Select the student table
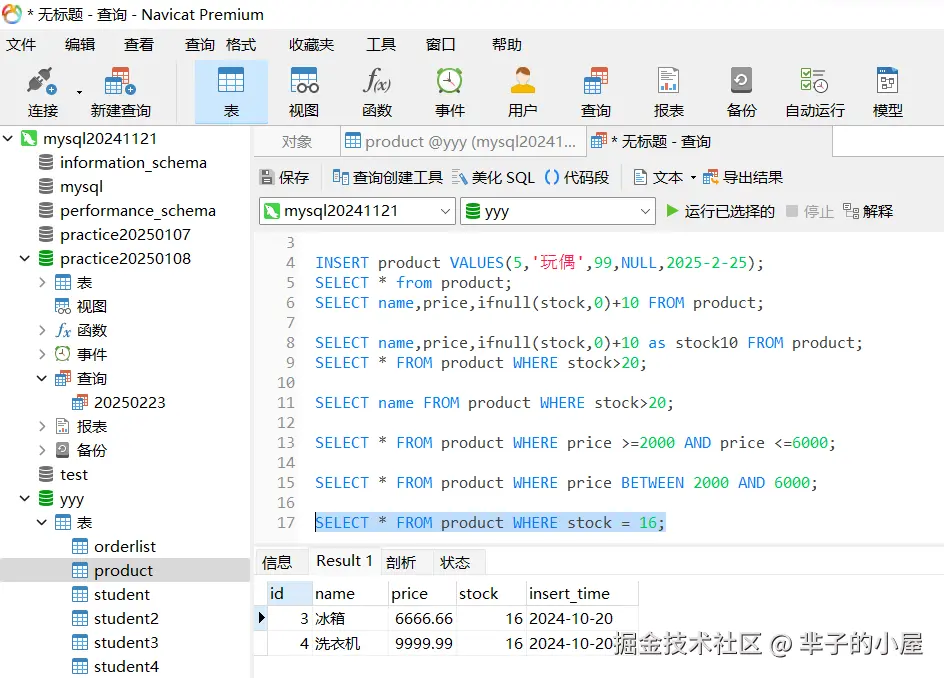This screenshot has height=678, width=944. click(122, 595)
